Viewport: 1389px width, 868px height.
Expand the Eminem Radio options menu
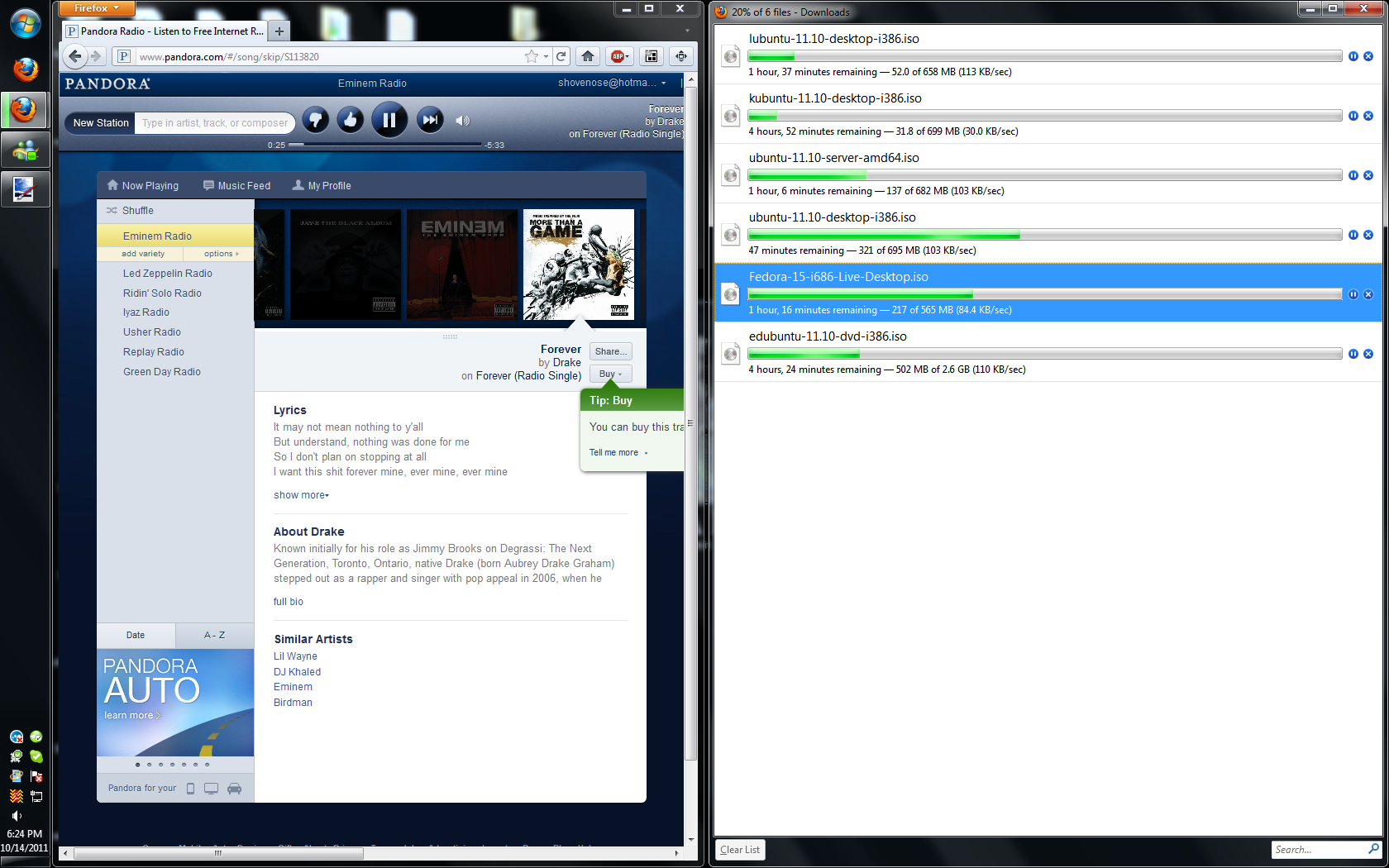221,254
